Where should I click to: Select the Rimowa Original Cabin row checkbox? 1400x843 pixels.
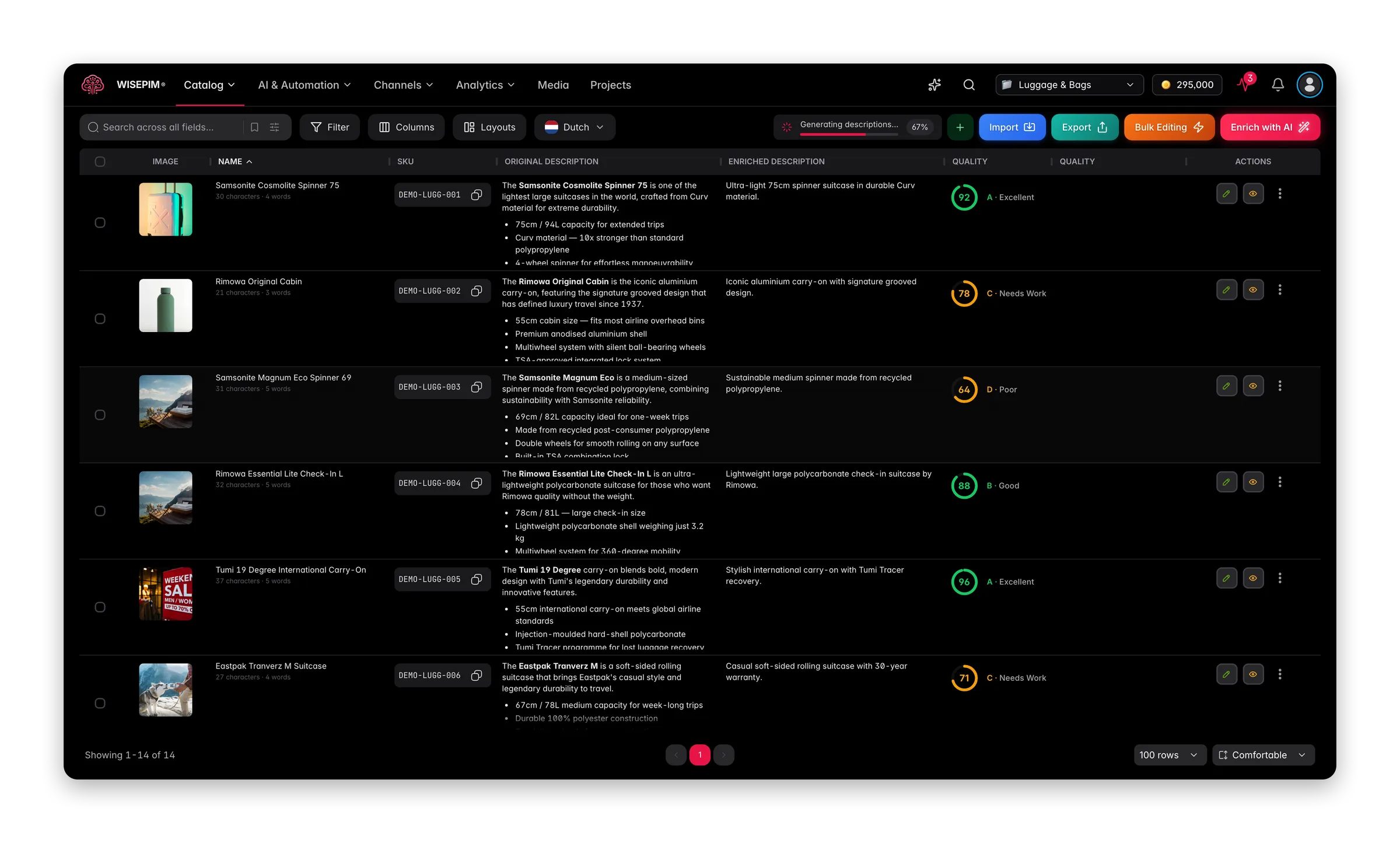click(100, 319)
